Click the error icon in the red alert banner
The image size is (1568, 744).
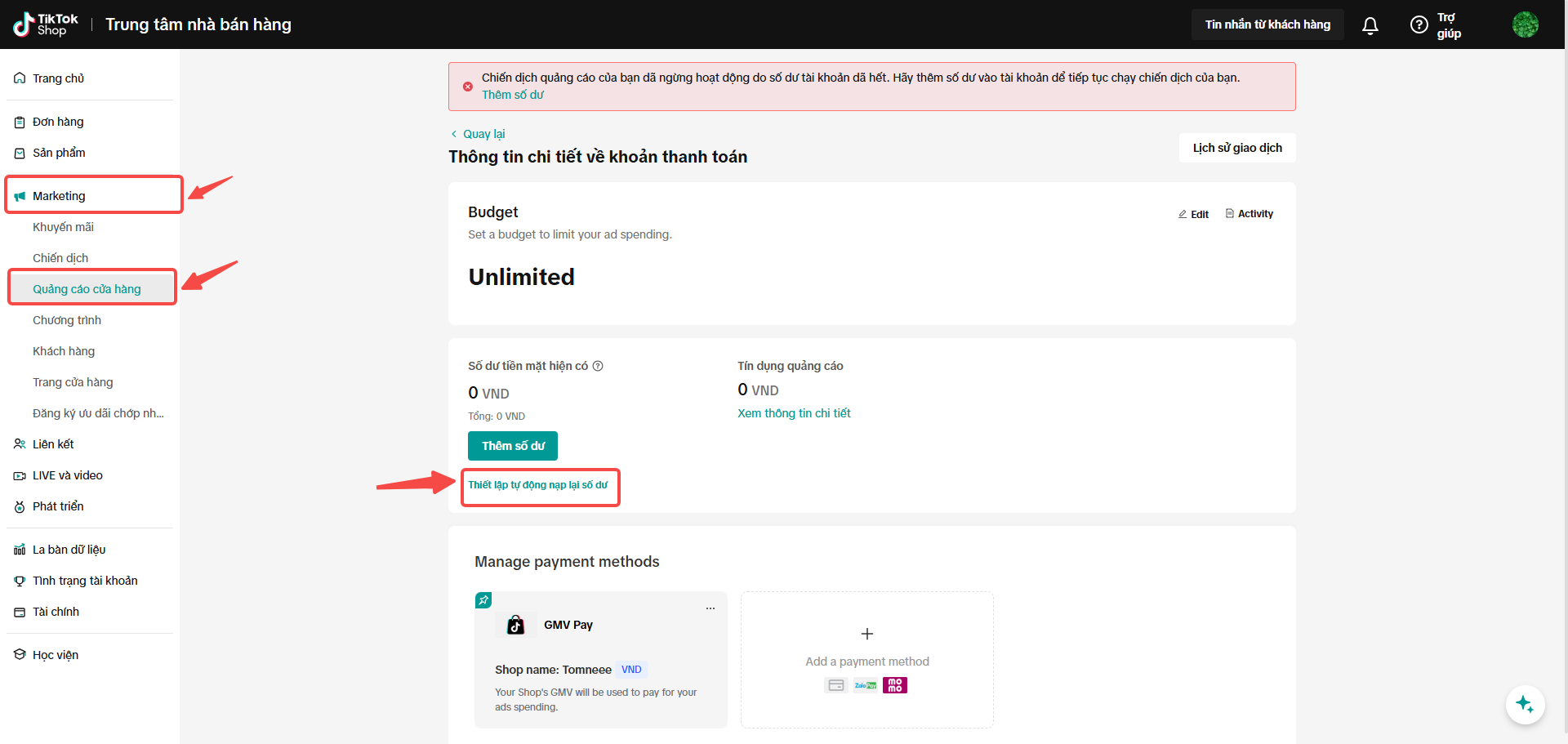pyautogui.click(x=468, y=87)
